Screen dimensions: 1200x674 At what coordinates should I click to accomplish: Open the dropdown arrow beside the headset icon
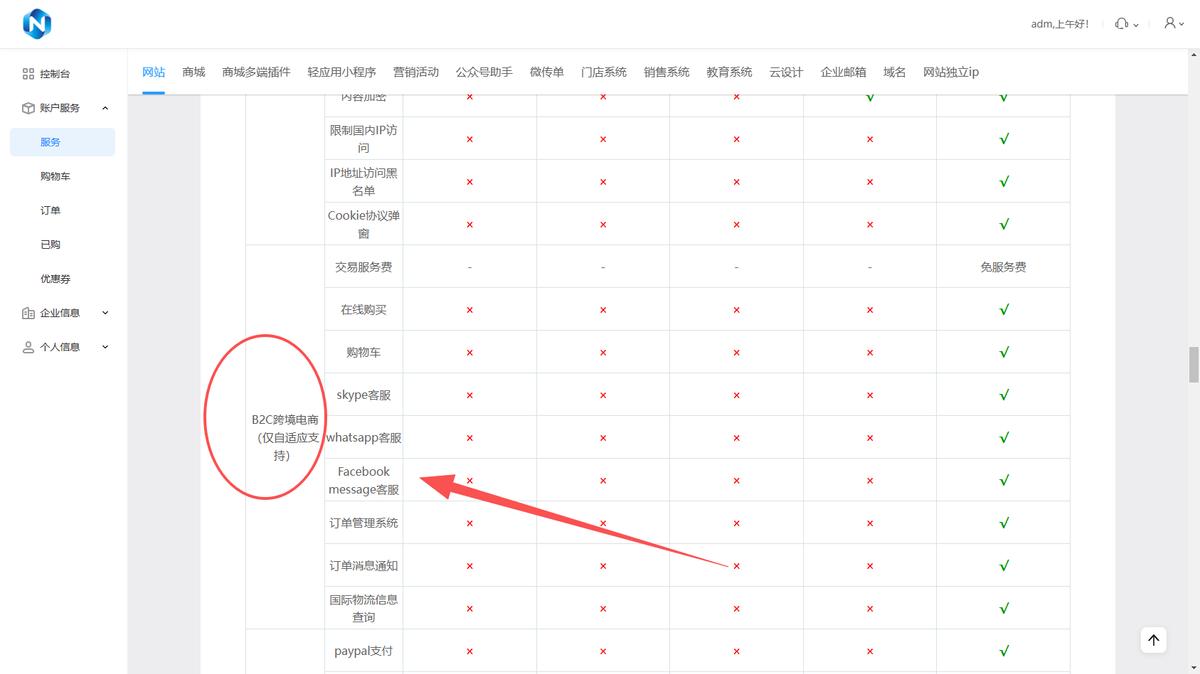point(1136,24)
